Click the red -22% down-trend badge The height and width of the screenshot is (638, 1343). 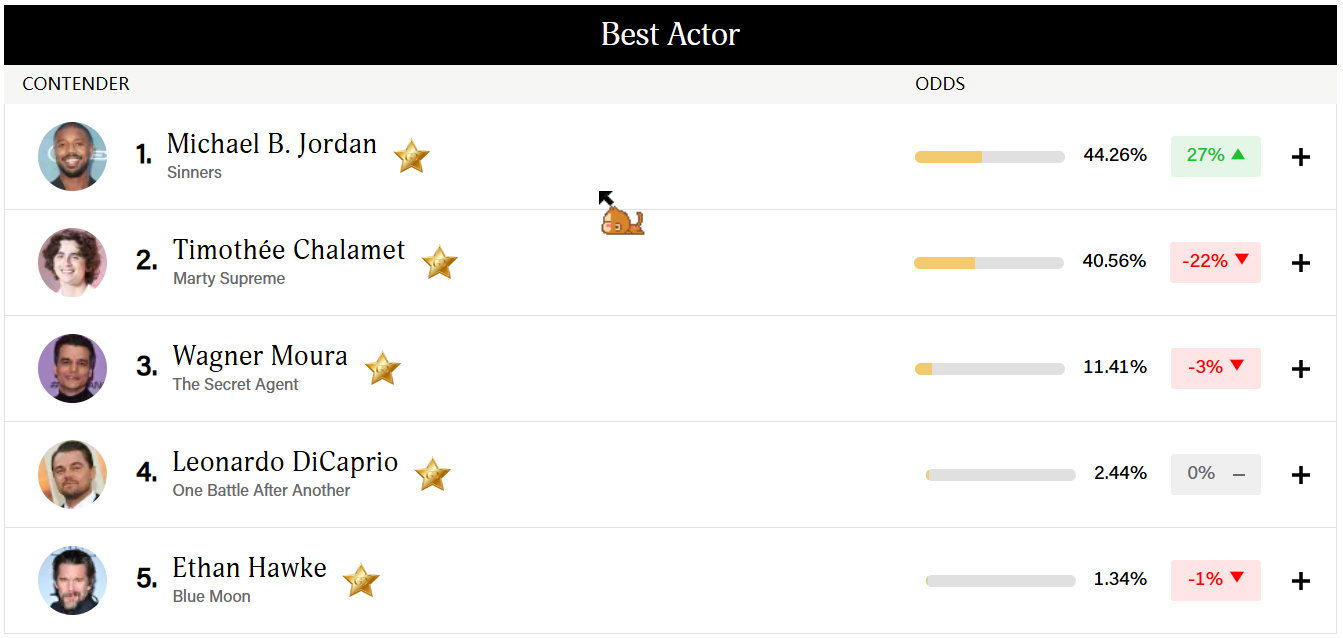click(x=1215, y=262)
